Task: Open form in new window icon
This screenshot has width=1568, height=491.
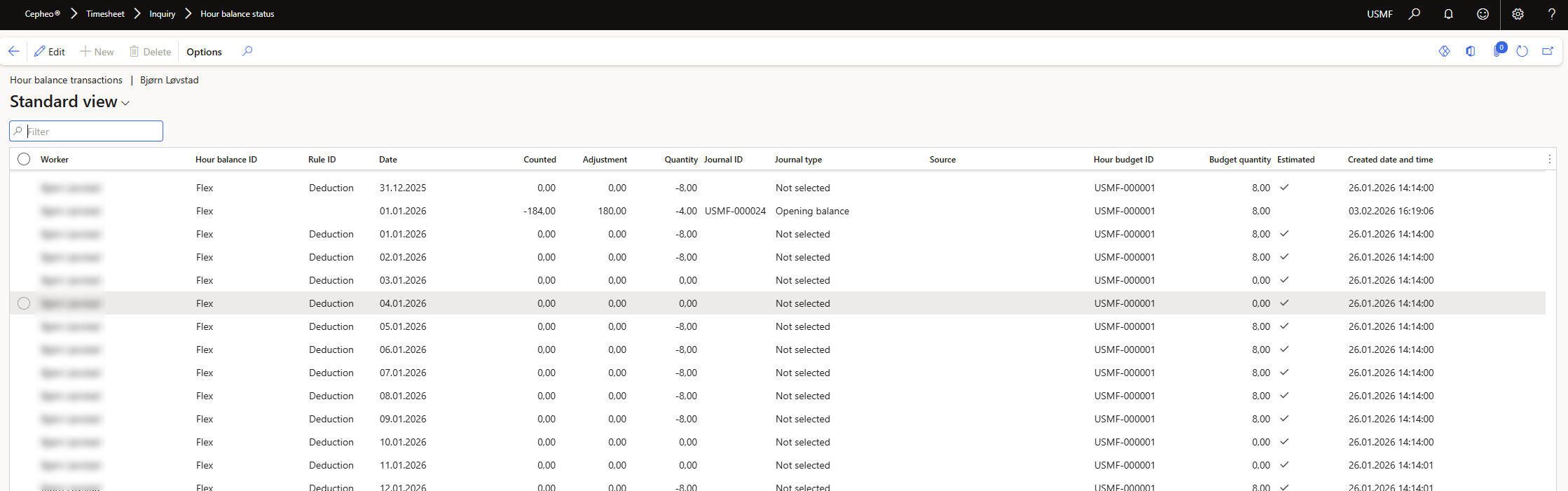Action: 1548,51
